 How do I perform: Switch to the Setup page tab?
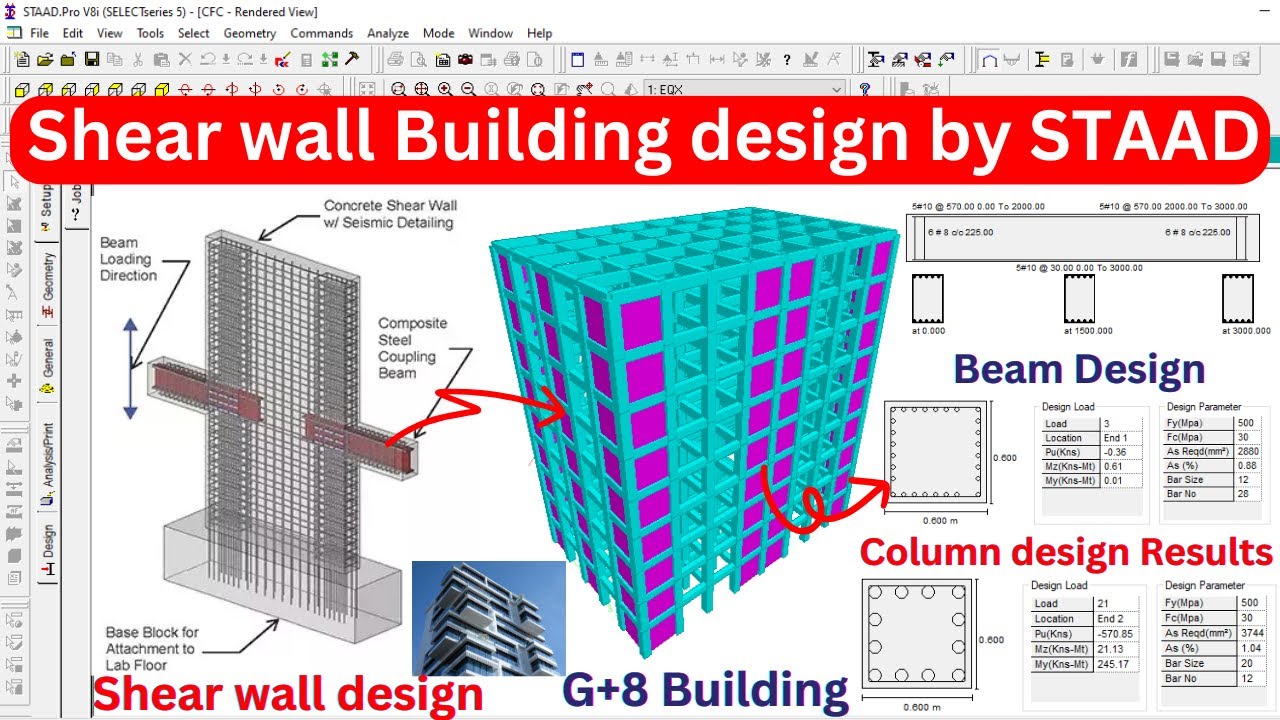point(47,210)
